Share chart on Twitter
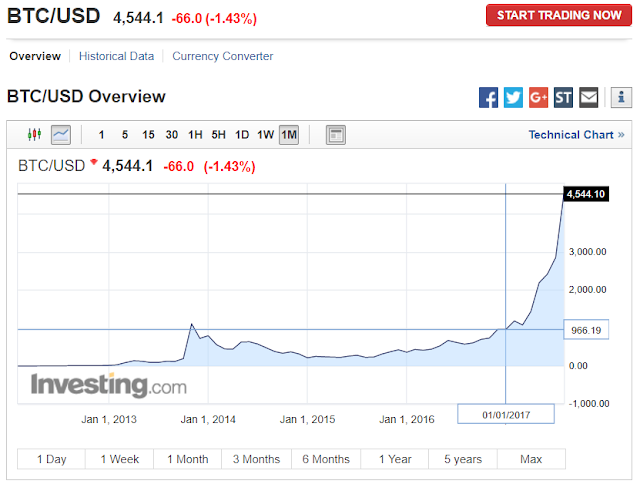 coord(513,98)
